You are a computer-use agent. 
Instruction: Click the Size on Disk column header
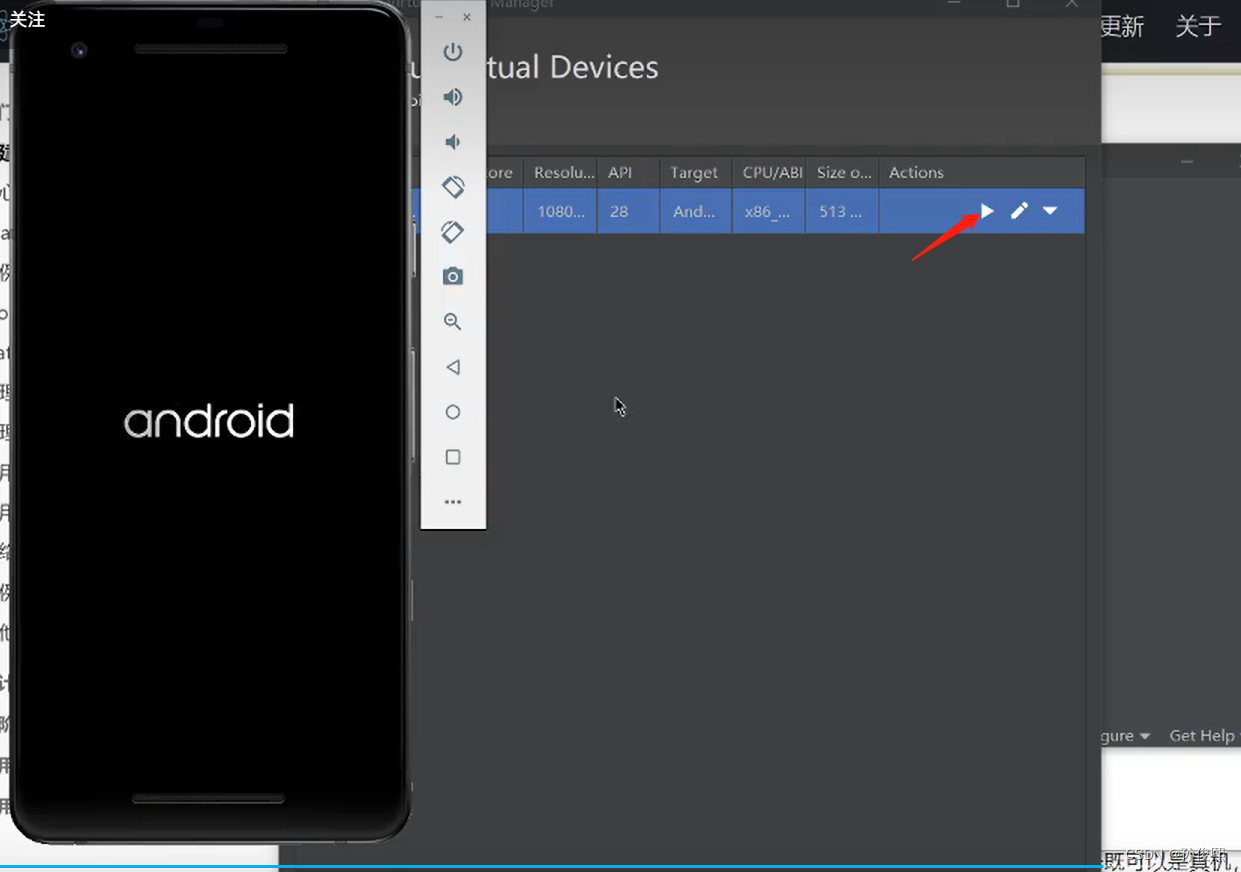[x=844, y=173]
